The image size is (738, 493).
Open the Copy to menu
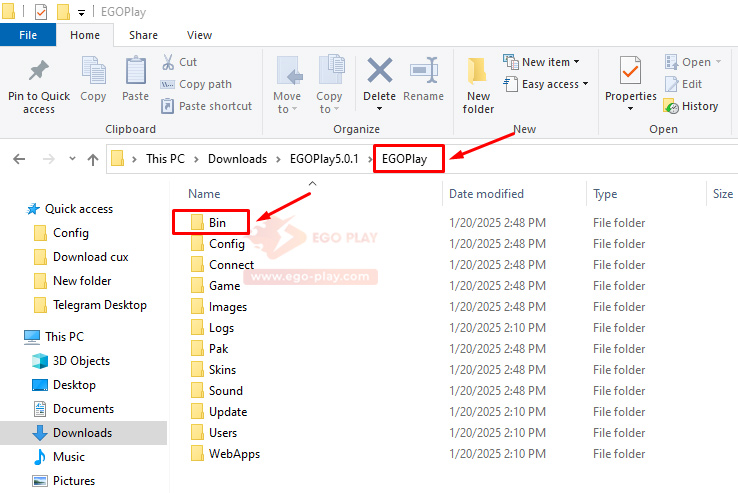[329, 85]
